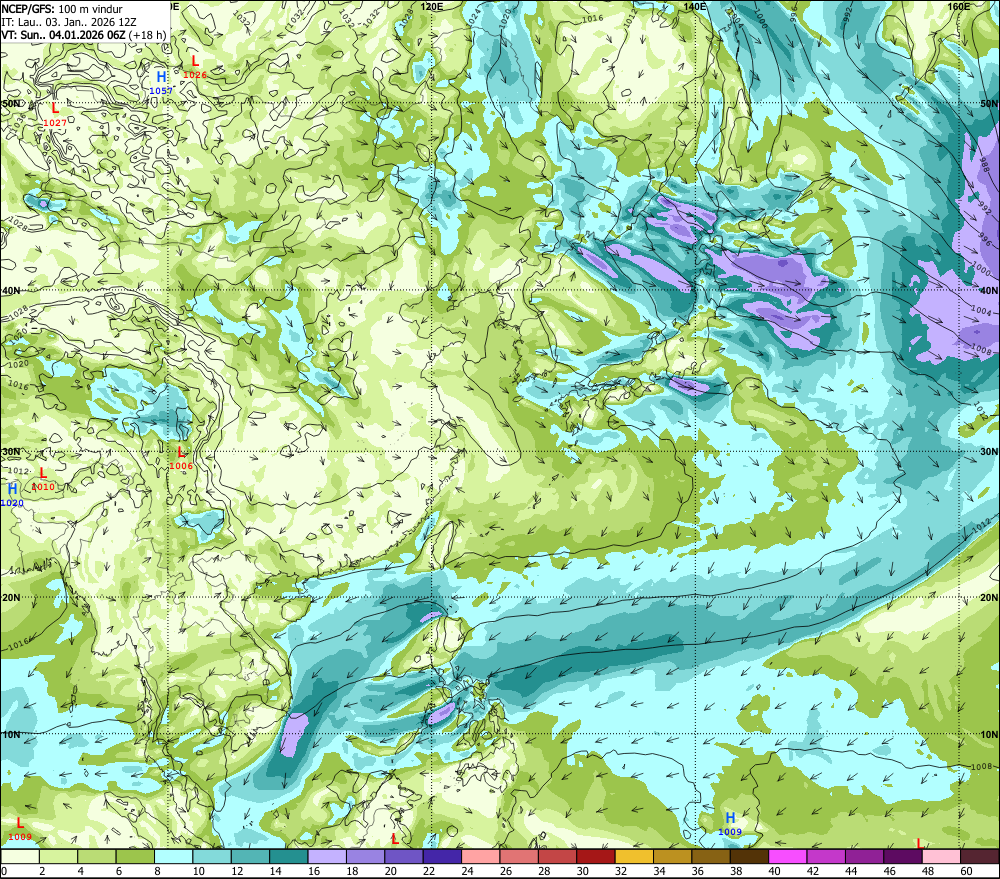Click the red L 1010 low-pressure marker

point(43,479)
